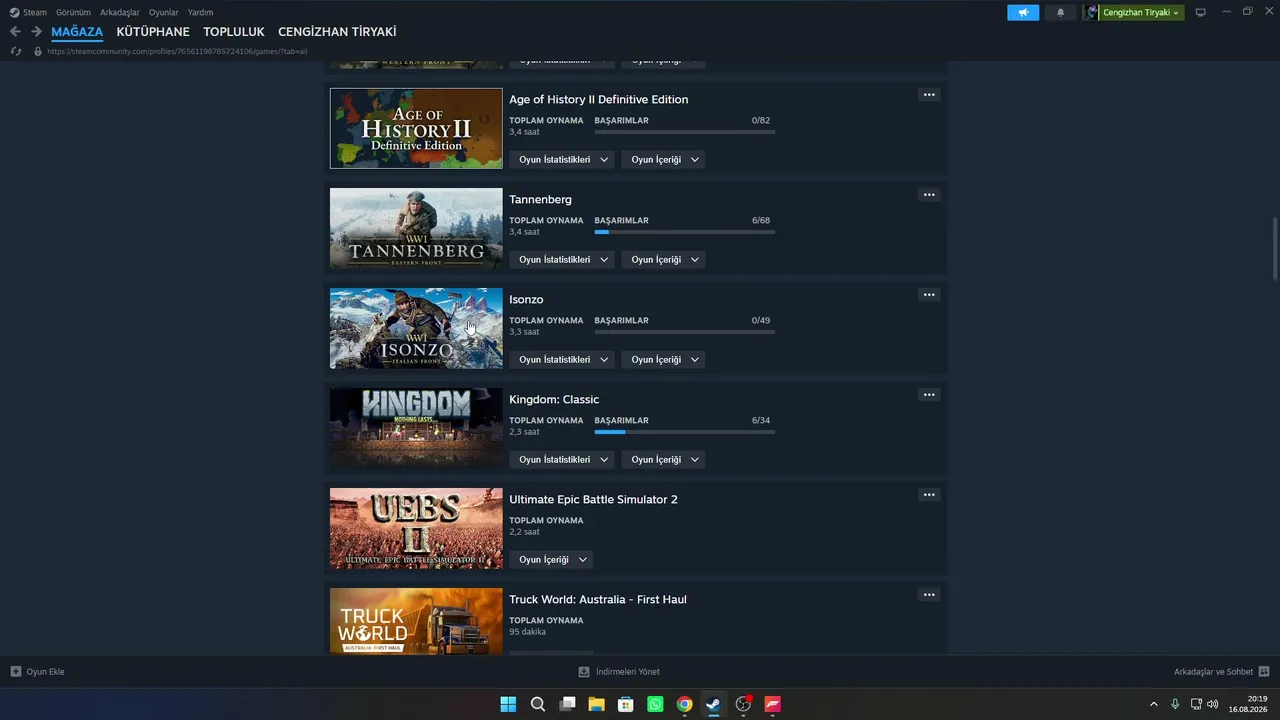Expand Oyun İçeriği for Kingdom: Classic

[663, 460]
